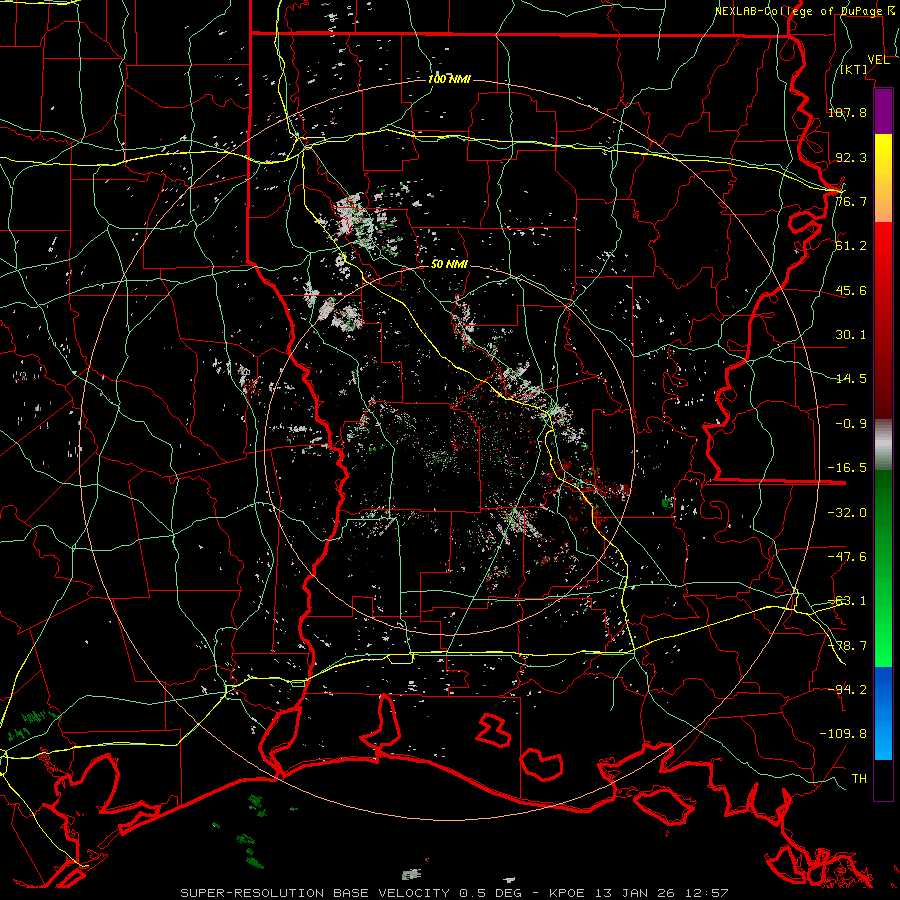
Task: Select the -32.0 value on velocity scale
Action: 847,513
